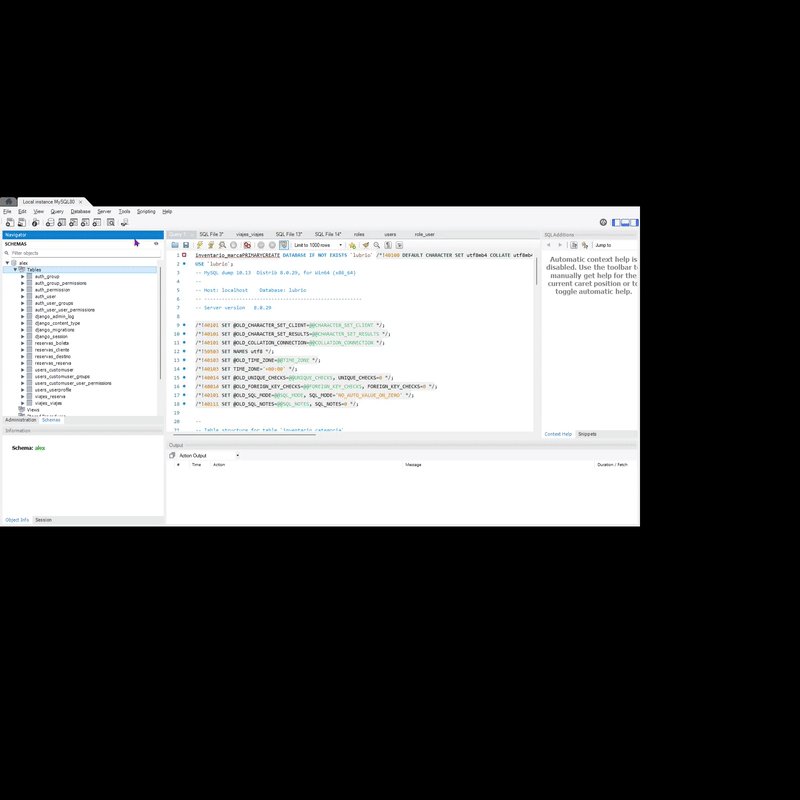Viewport: 800px width, 800px height.
Task: Toggle the bottom output panel visibility
Action: (626, 222)
